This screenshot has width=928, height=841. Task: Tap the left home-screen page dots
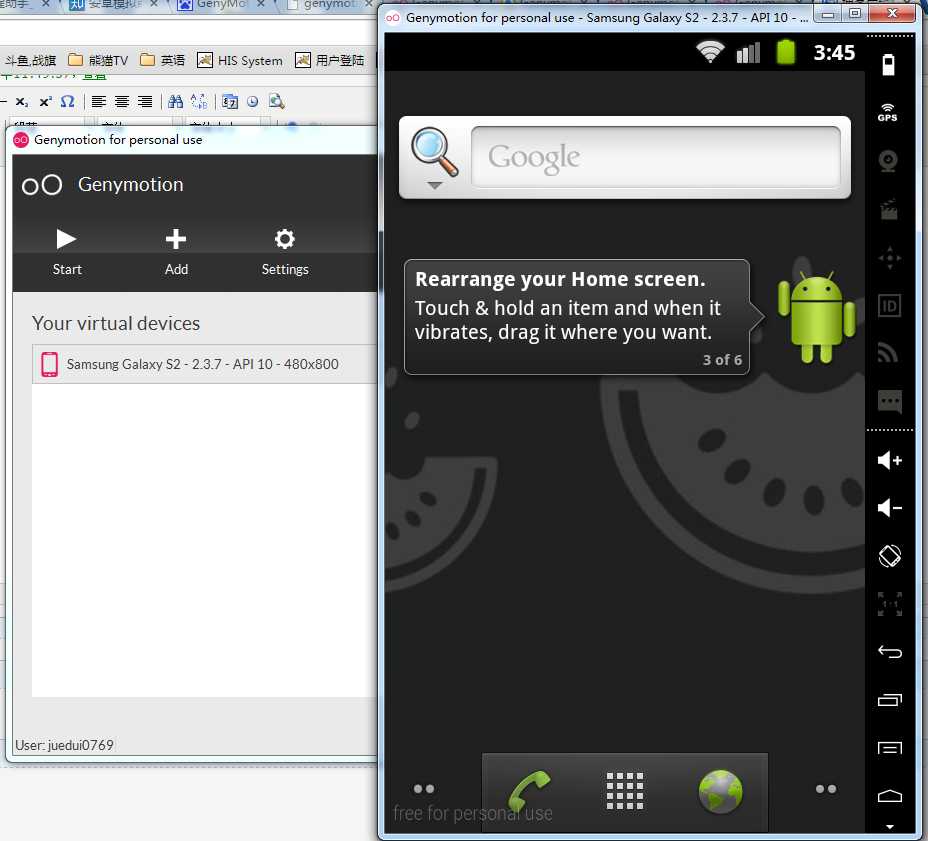pyautogui.click(x=424, y=788)
